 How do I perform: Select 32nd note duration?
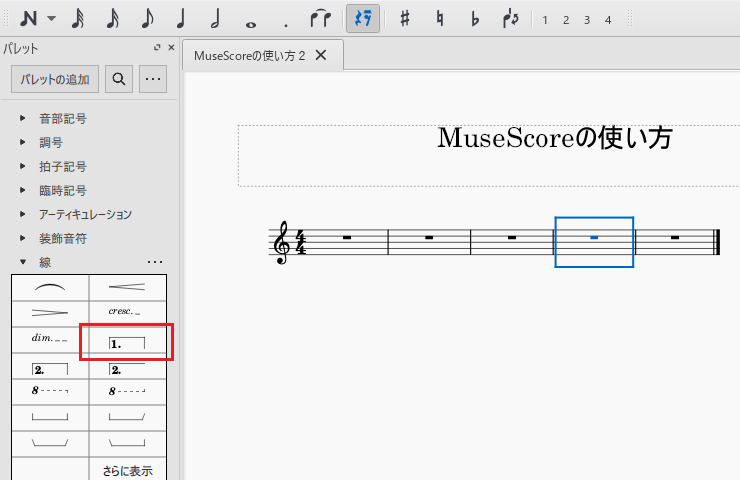(x=78, y=19)
